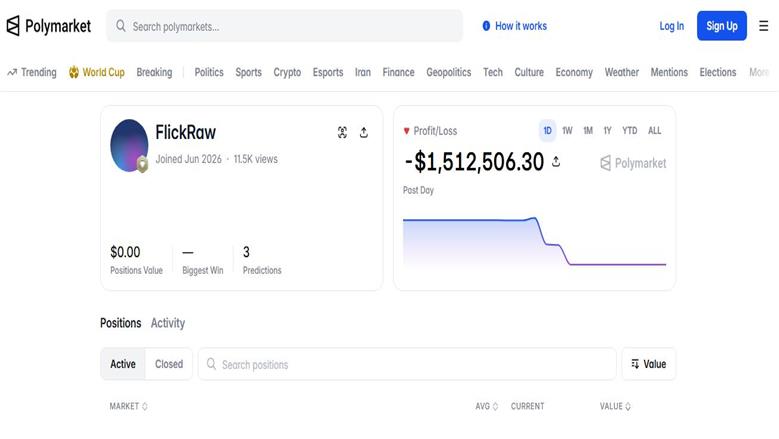The image size is (779, 439).
Task: Switch to the Activity tab
Action: point(168,323)
